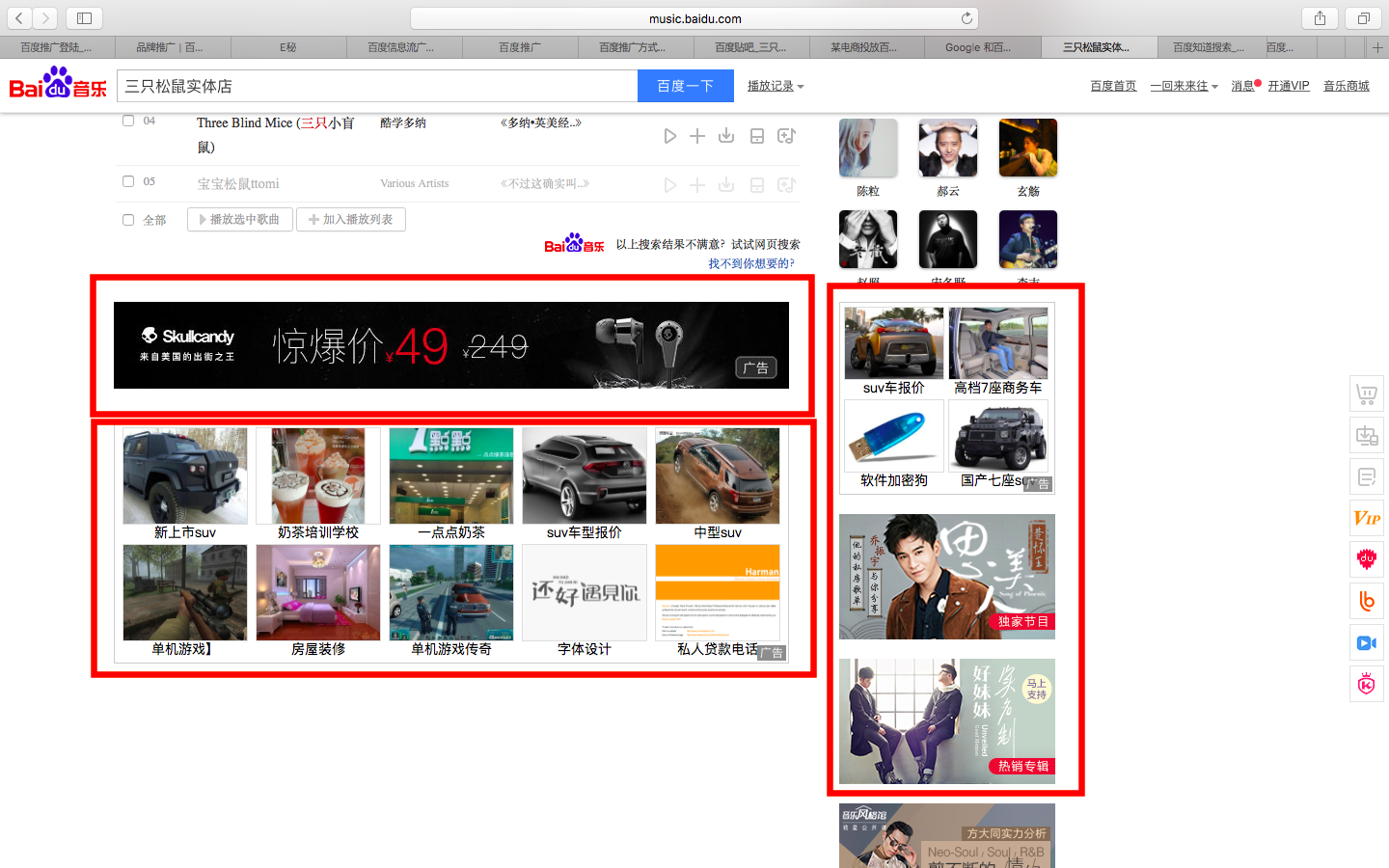
Task: Expand the 播放记录 dropdown
Action: (775, 86)
